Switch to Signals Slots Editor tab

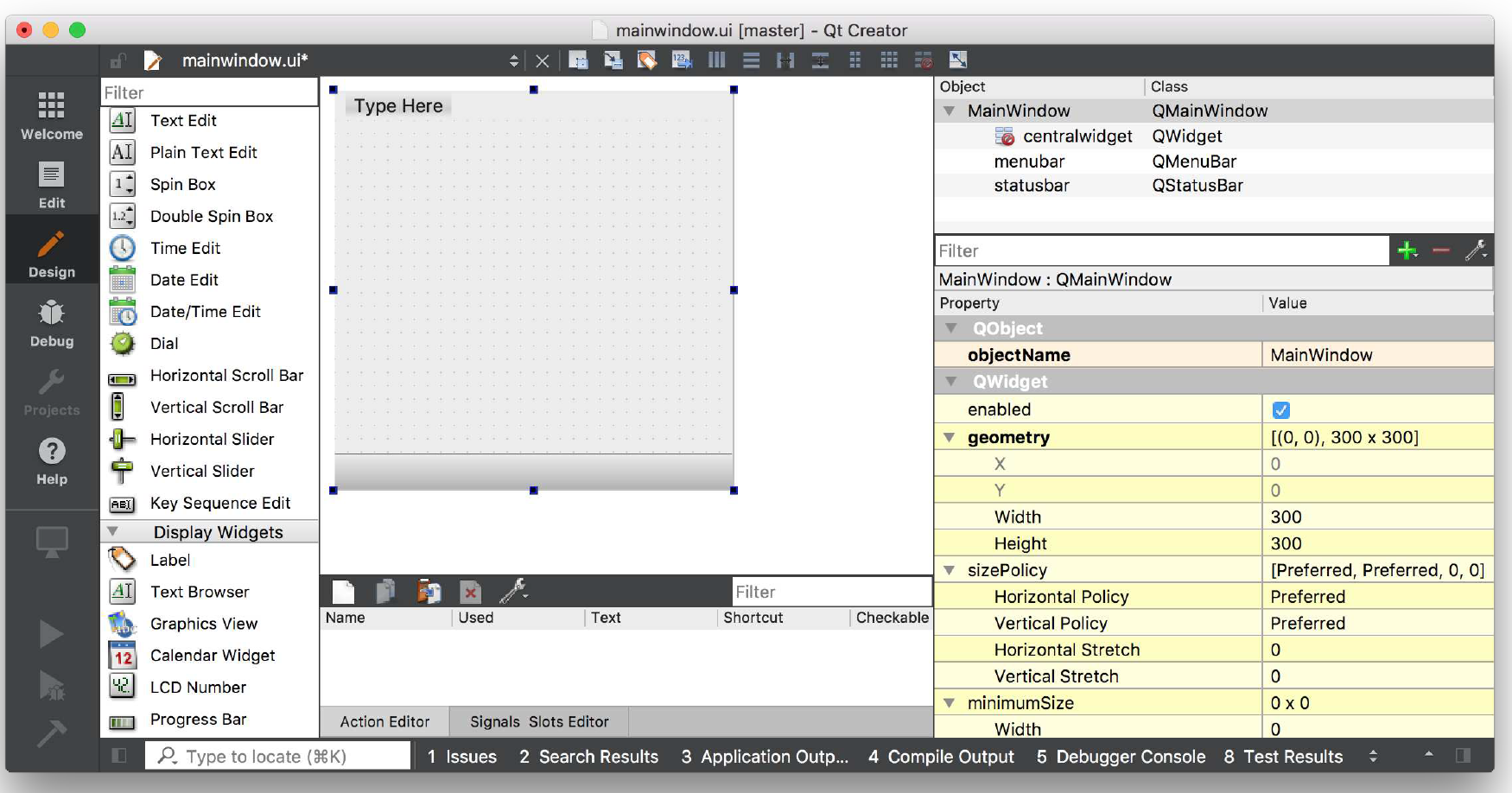[539, 722]
